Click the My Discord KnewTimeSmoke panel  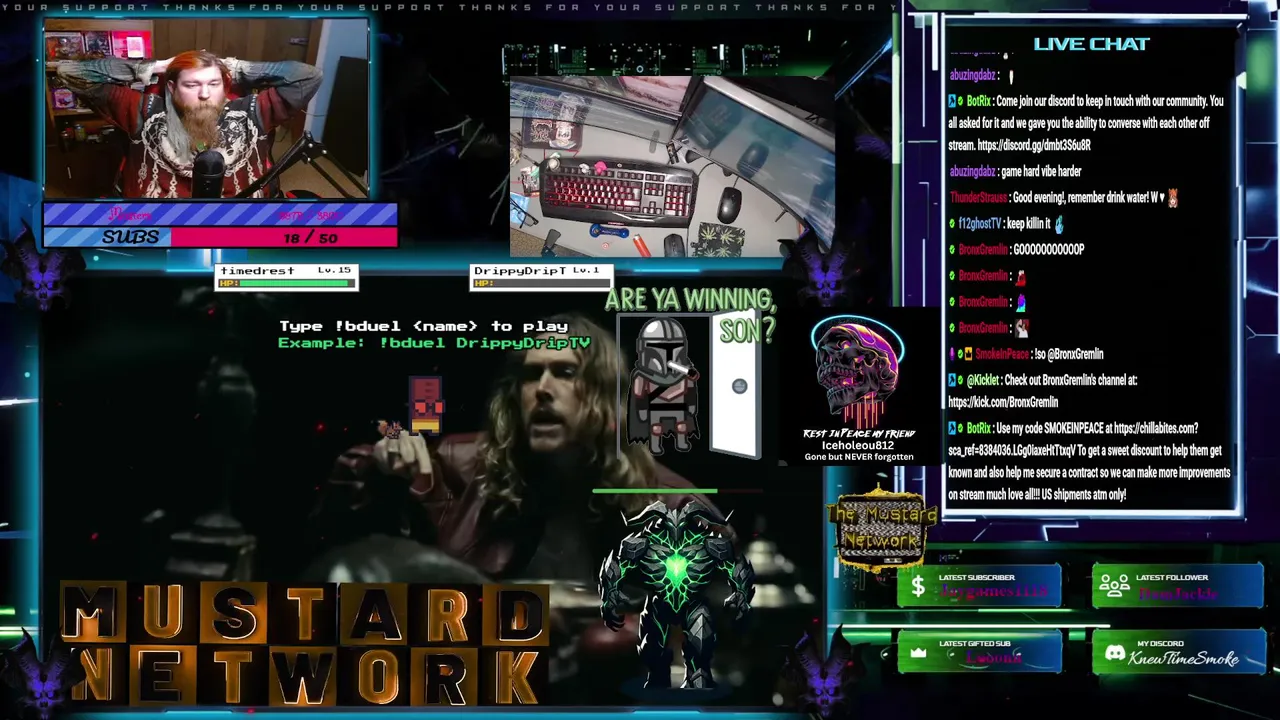(1178, 652)
